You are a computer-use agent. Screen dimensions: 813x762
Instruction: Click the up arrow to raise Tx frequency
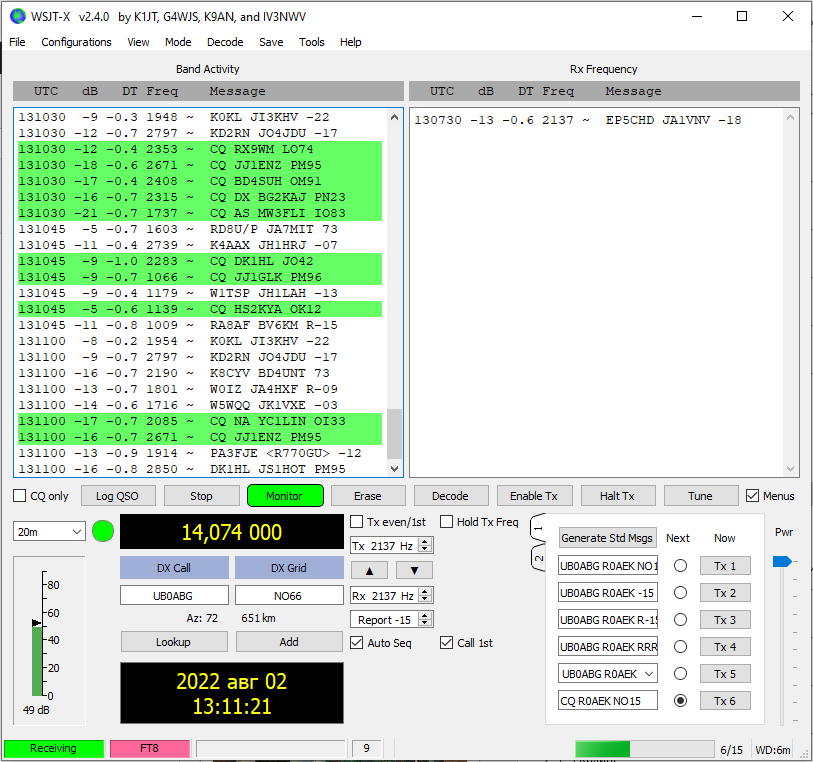[x=369, y=568]
